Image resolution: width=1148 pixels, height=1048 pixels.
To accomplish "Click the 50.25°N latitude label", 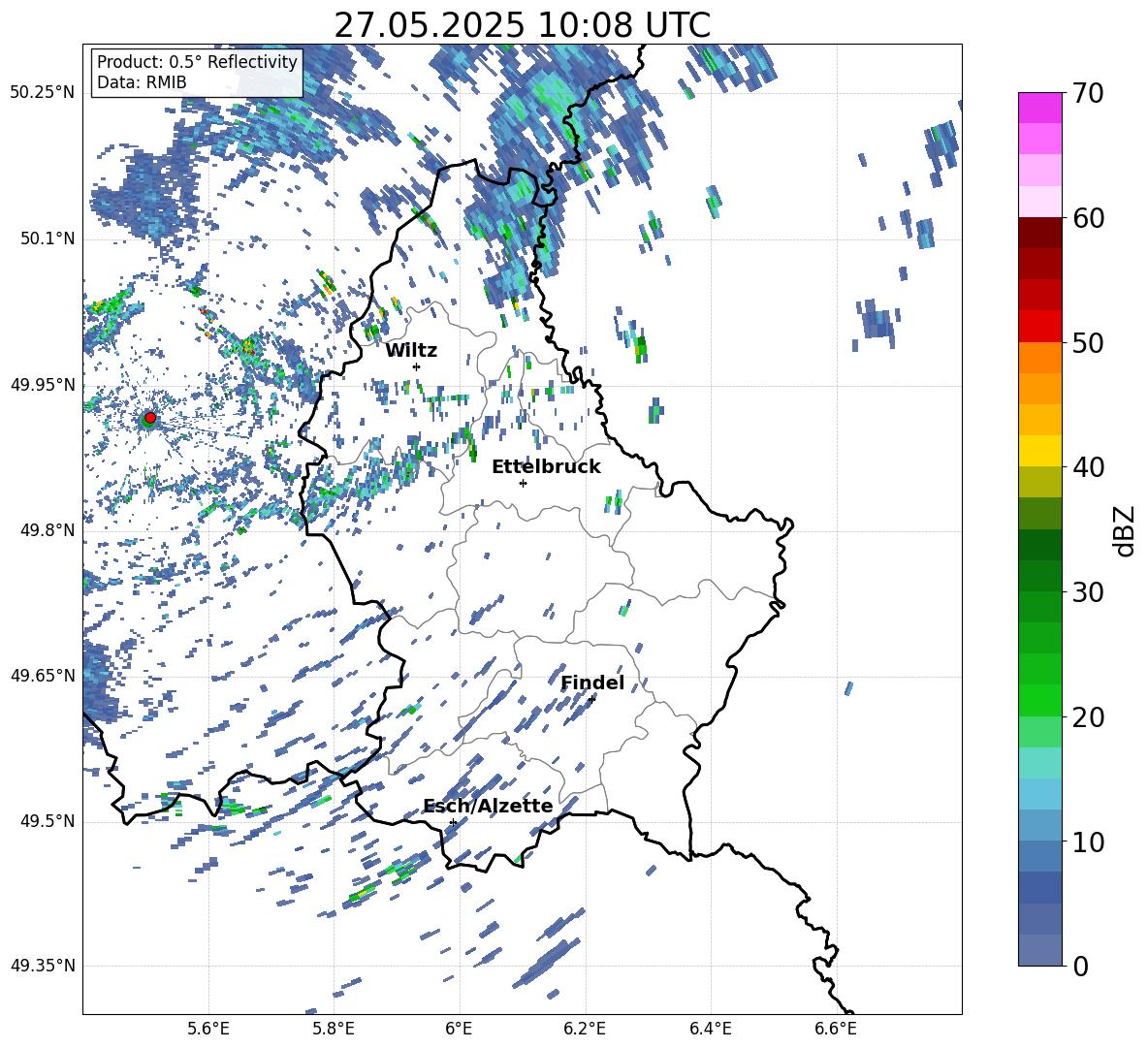I will (x=44, y=93).
